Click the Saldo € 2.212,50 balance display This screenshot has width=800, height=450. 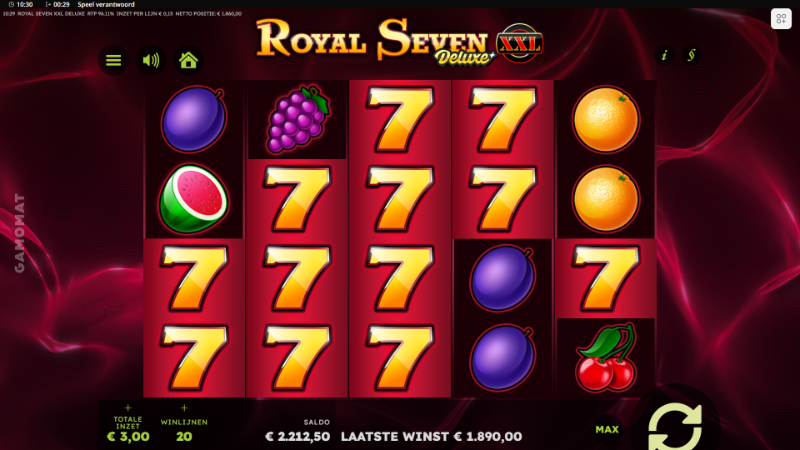pos(298,431)
